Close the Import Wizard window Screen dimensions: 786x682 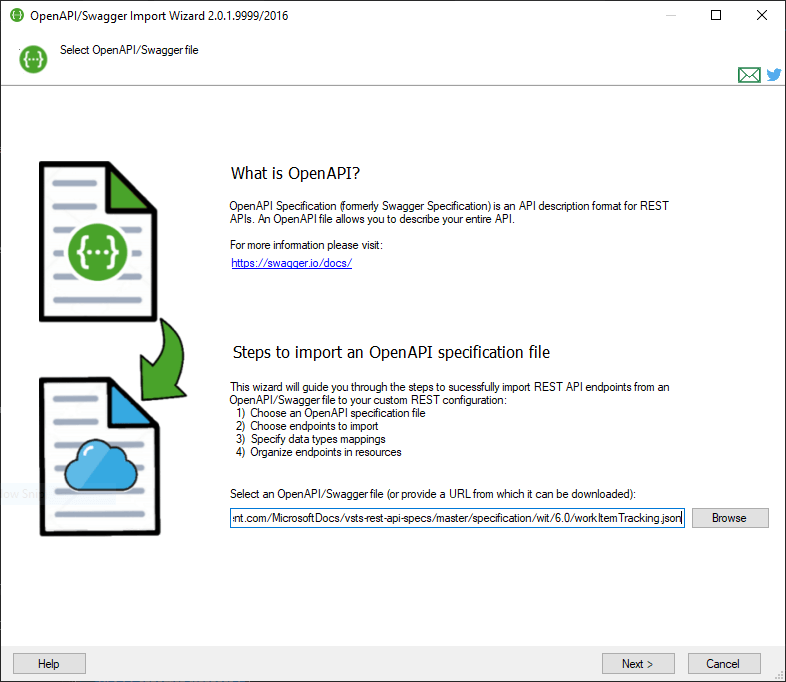761,16
